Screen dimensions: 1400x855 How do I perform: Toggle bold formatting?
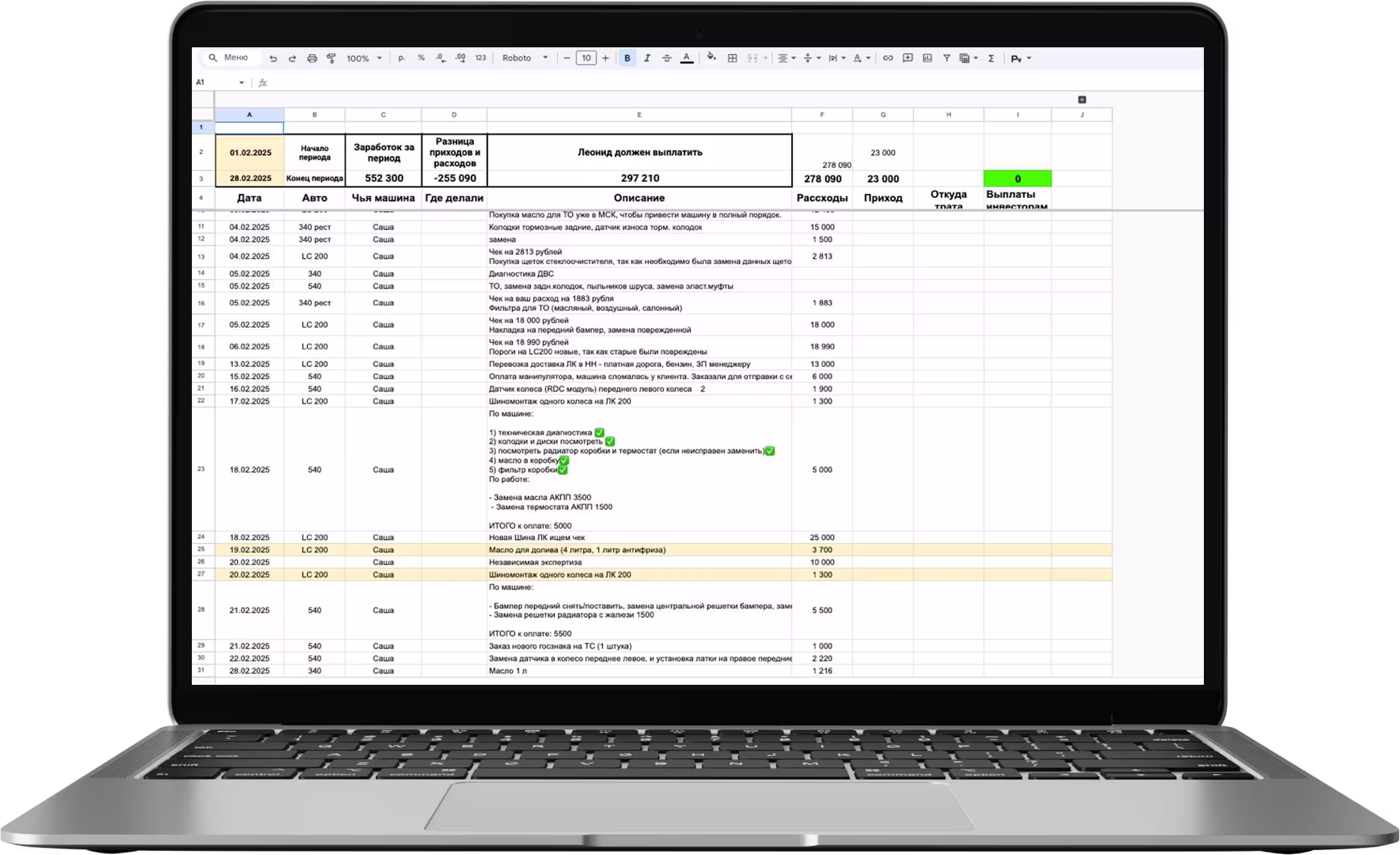click(x=627, y=58)
